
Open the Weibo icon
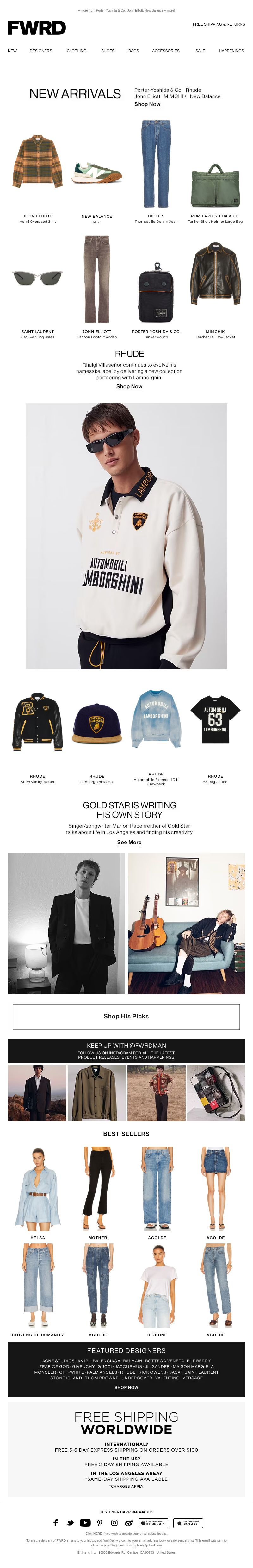pos(128,1523)
